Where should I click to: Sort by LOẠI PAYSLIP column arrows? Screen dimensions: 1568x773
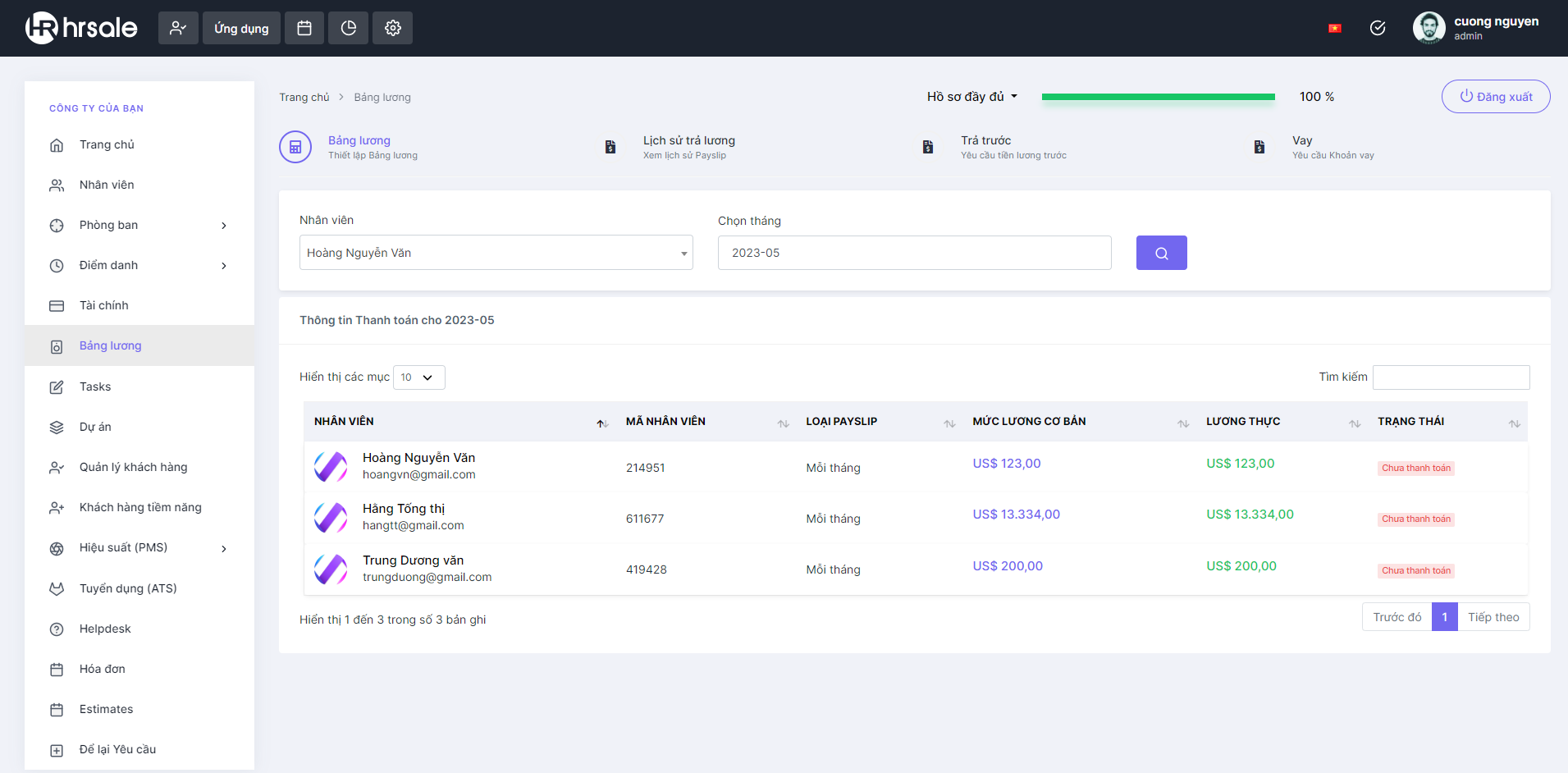(949, 423)
